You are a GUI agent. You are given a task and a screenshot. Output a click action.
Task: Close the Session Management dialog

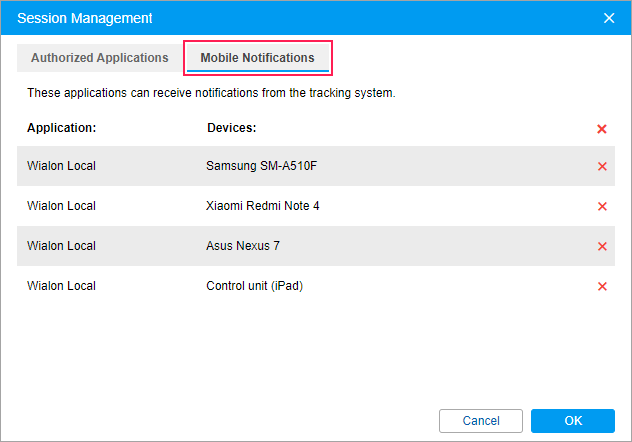click(x=609, y=18)
